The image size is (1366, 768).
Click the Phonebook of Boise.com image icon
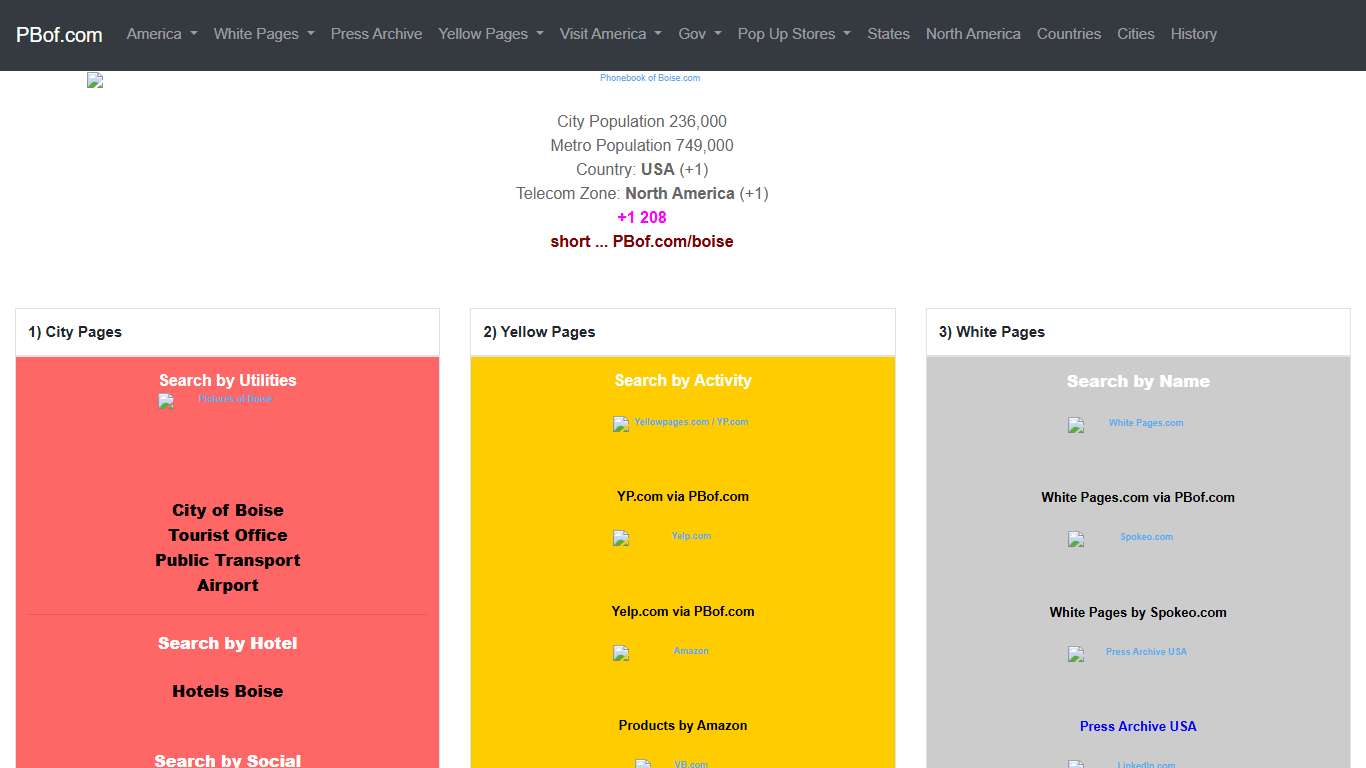point(95,80)
